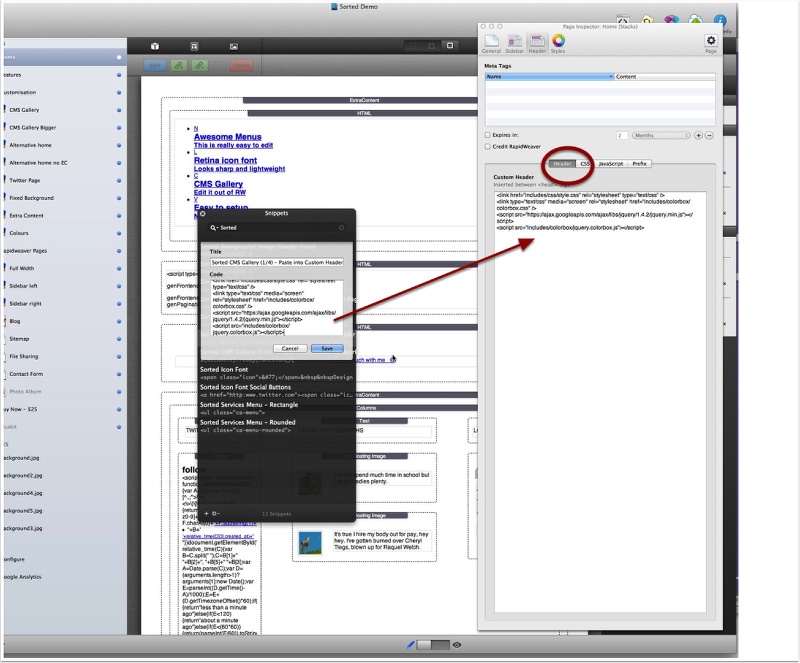Click the Name column sort header

click(x=549, y=77)
